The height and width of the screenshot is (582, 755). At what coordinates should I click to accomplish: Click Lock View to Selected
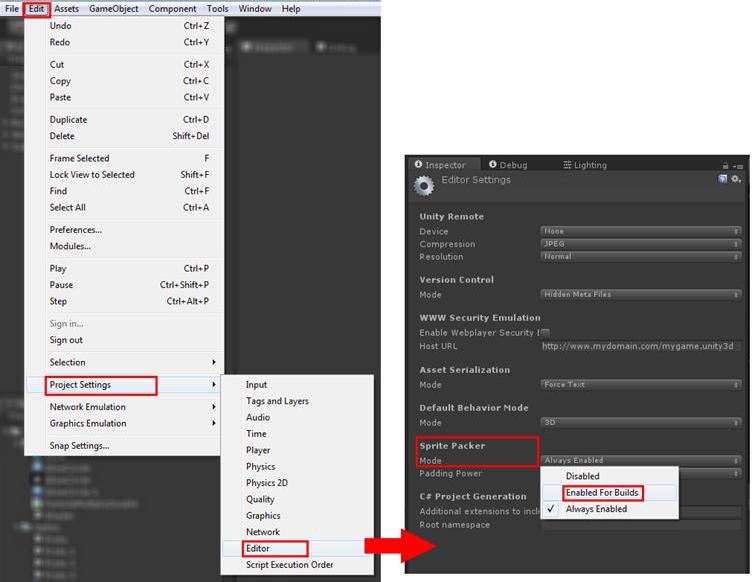point(125,175)
